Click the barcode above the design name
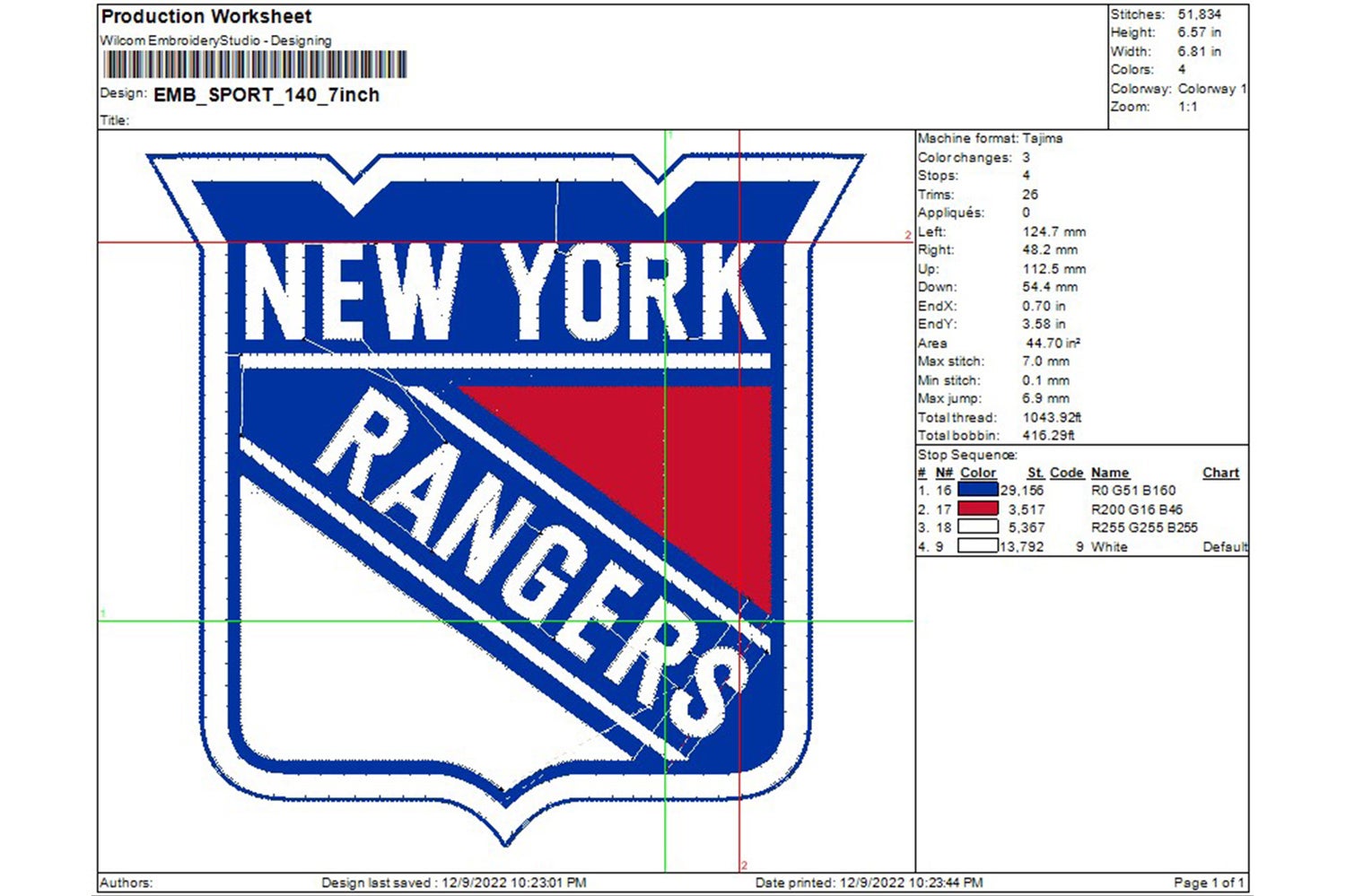Screen dimensions: 1346x896 254,63
